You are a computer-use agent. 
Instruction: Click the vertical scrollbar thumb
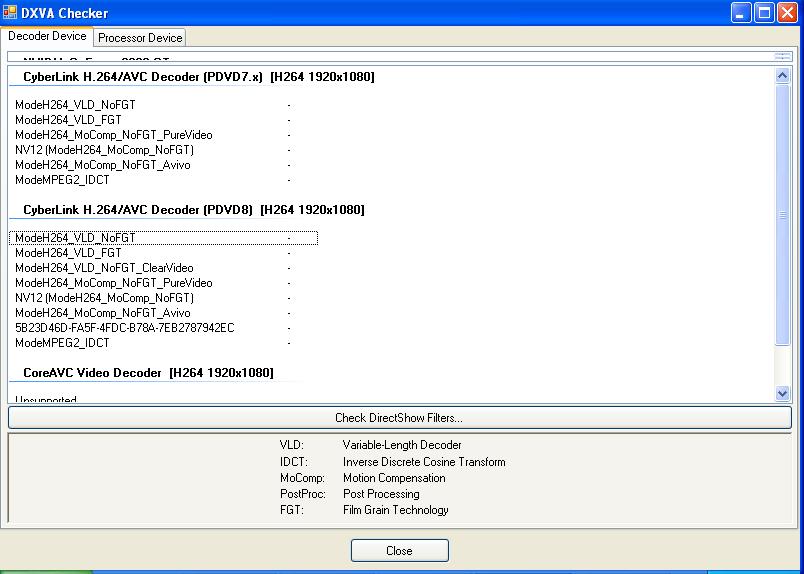click(x=782, y=215)
